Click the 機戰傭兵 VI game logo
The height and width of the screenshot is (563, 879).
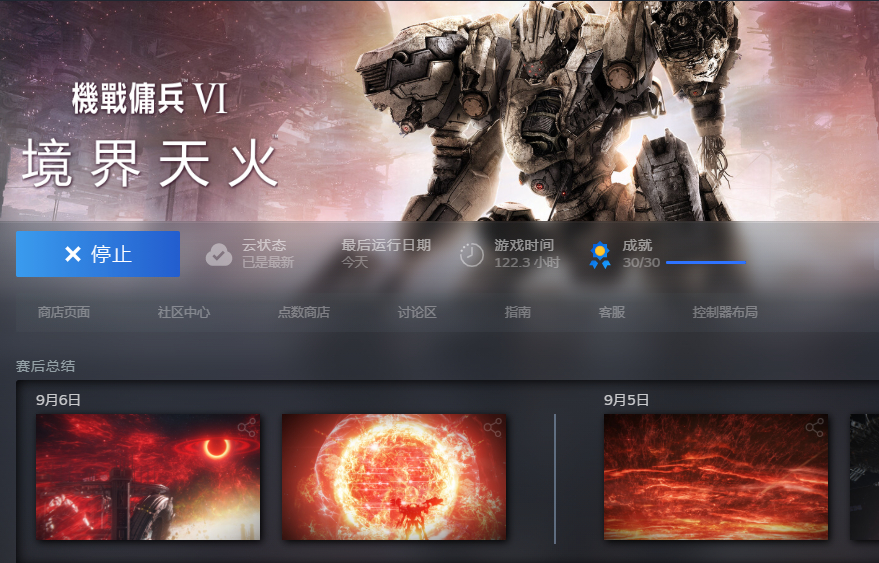pyautogui.click(x=150, y=136)
